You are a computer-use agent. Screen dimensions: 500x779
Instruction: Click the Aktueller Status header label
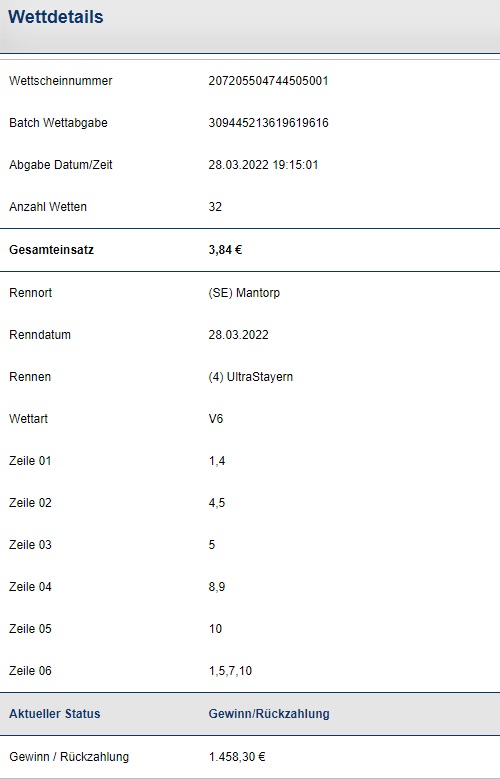point(55,713)
